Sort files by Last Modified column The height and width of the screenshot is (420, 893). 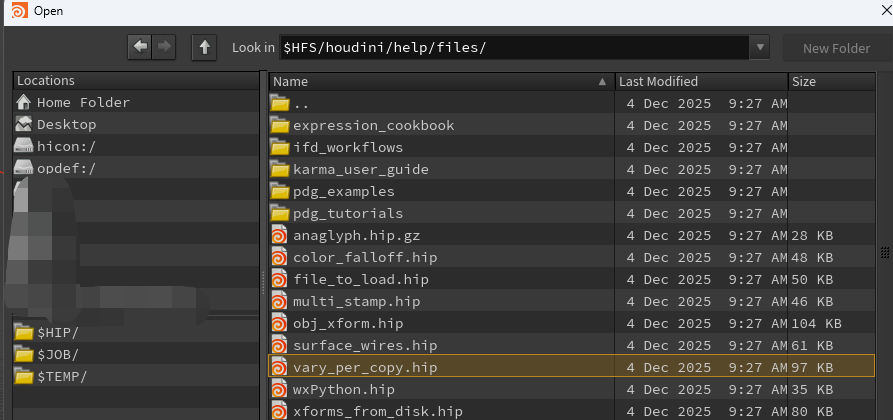(702, 81)
